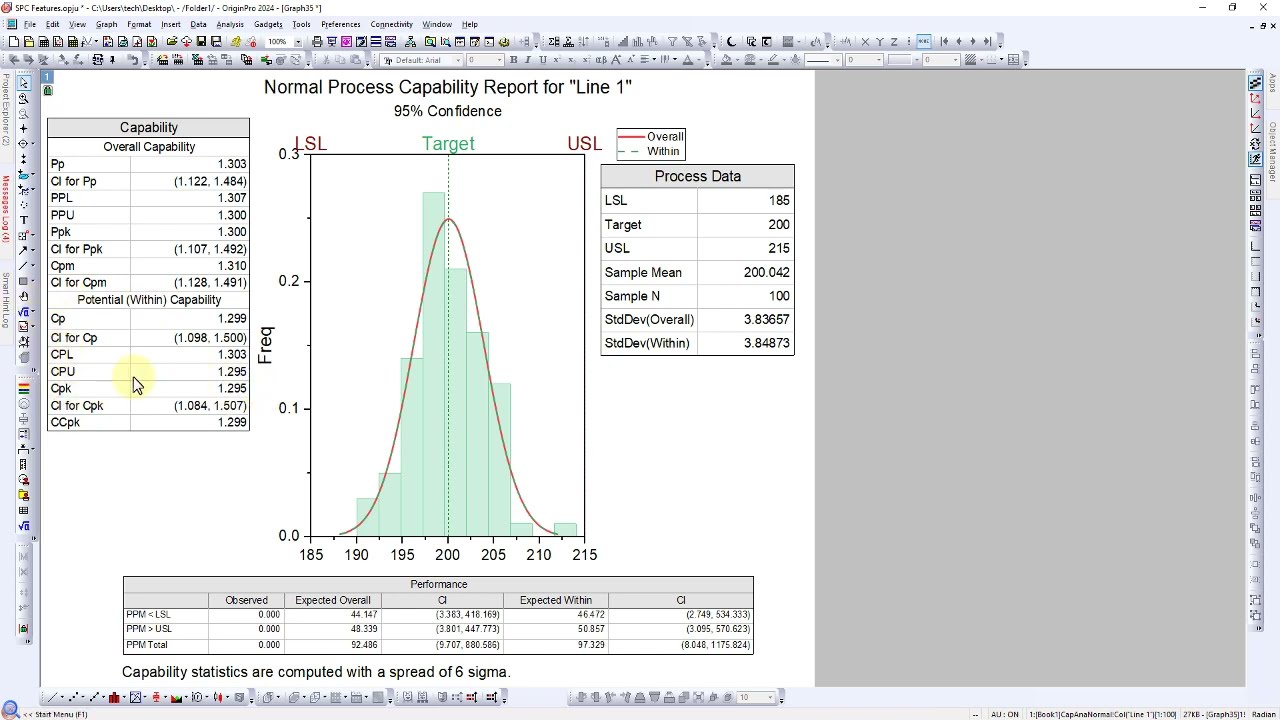Click the Freq Y axis title
The image size is (1280, 720).
pos(265,345)
